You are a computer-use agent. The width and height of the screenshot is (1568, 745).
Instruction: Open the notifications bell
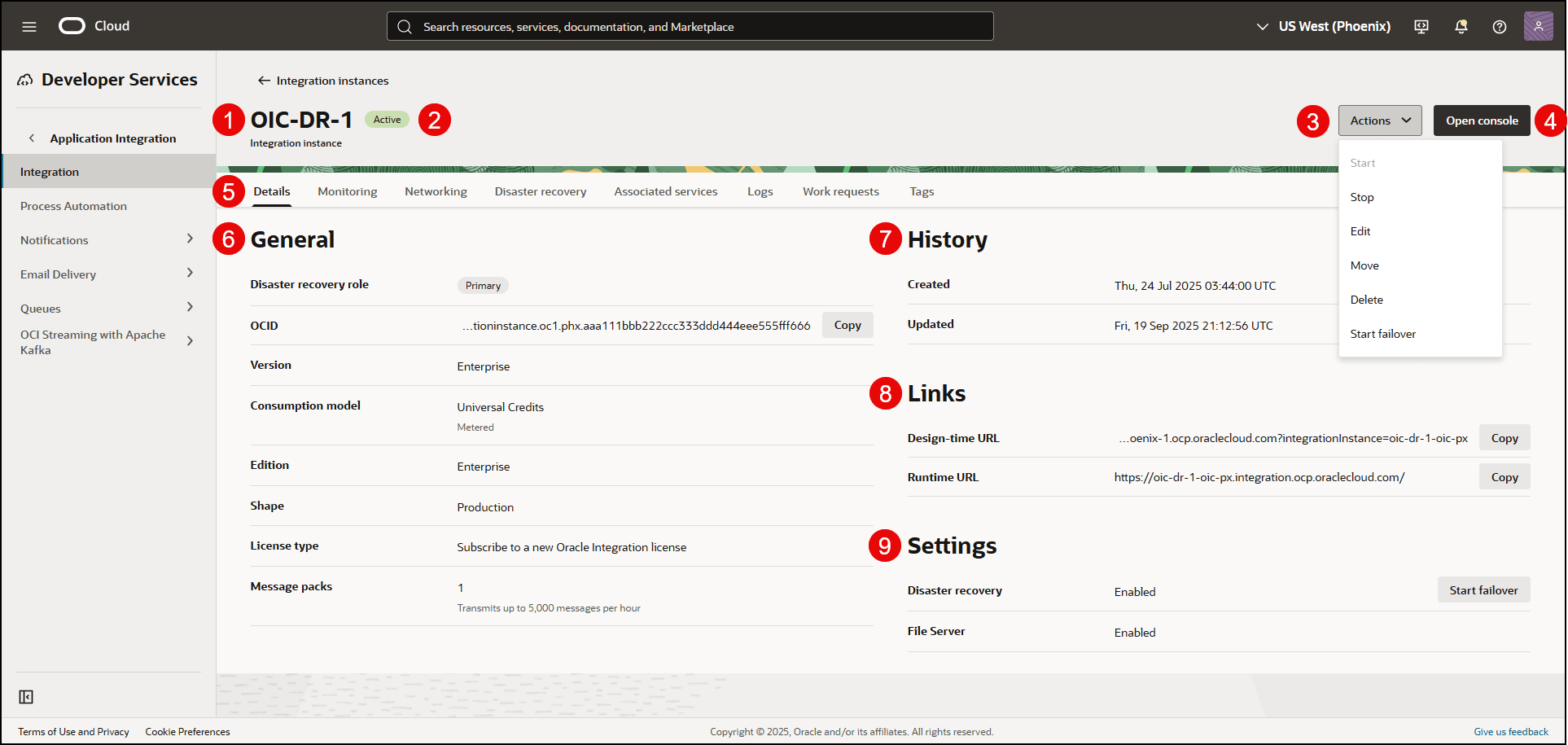pos(1461,26)
